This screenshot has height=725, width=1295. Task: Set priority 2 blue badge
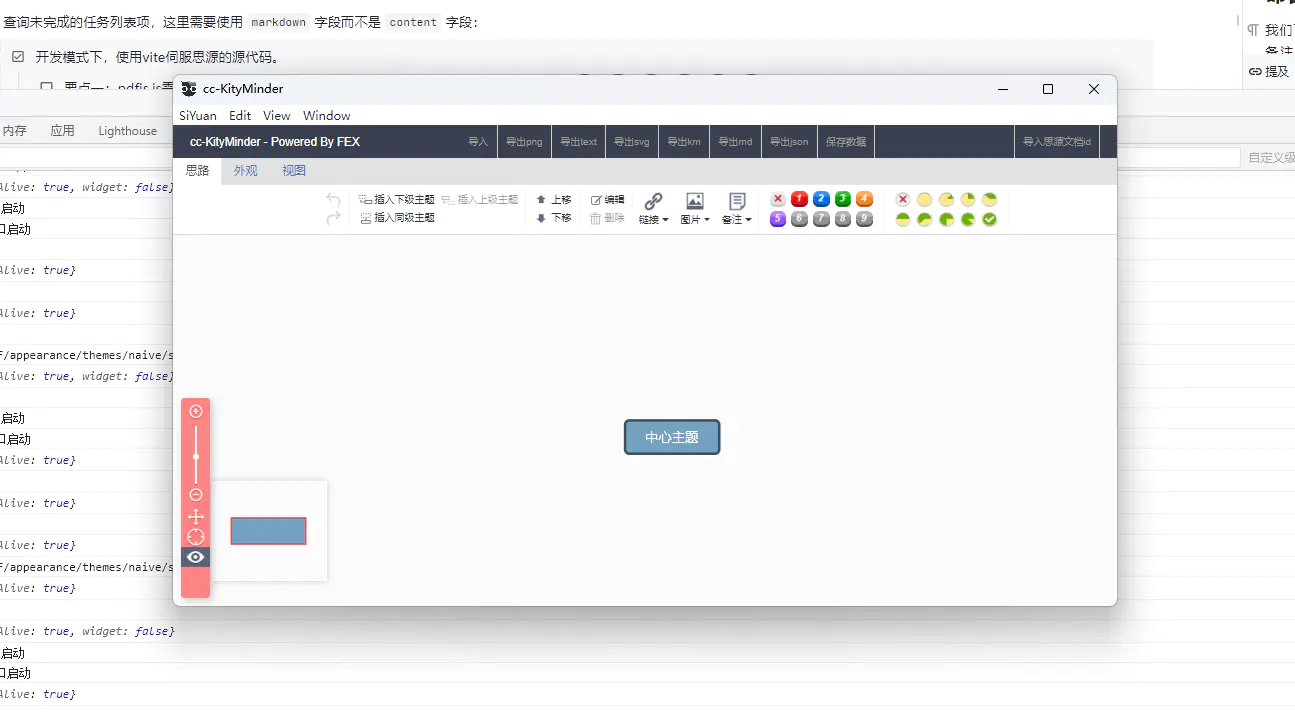[821, 199]
